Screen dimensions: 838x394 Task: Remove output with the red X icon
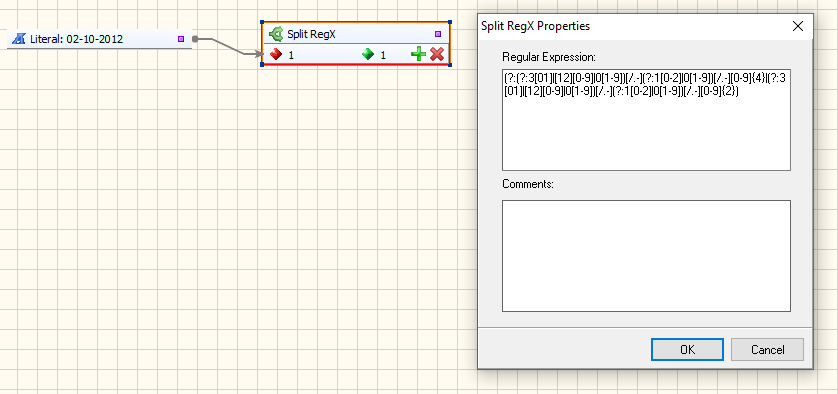click(x=437, y=54)
